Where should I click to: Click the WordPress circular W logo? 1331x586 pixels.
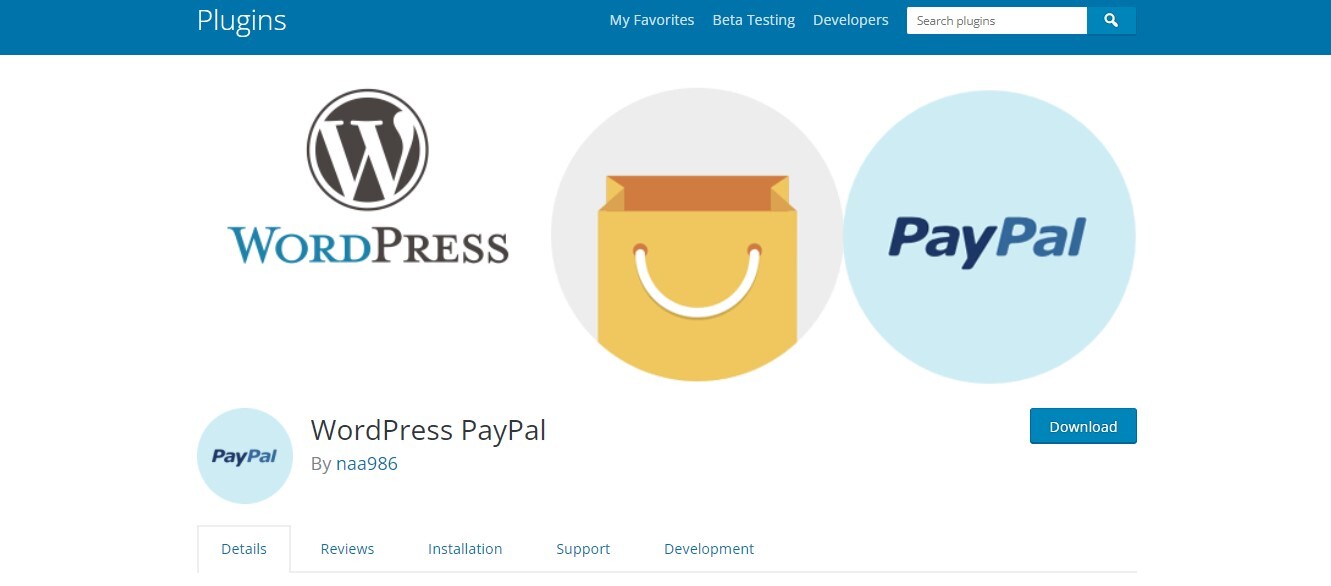[x=367, y=149]
